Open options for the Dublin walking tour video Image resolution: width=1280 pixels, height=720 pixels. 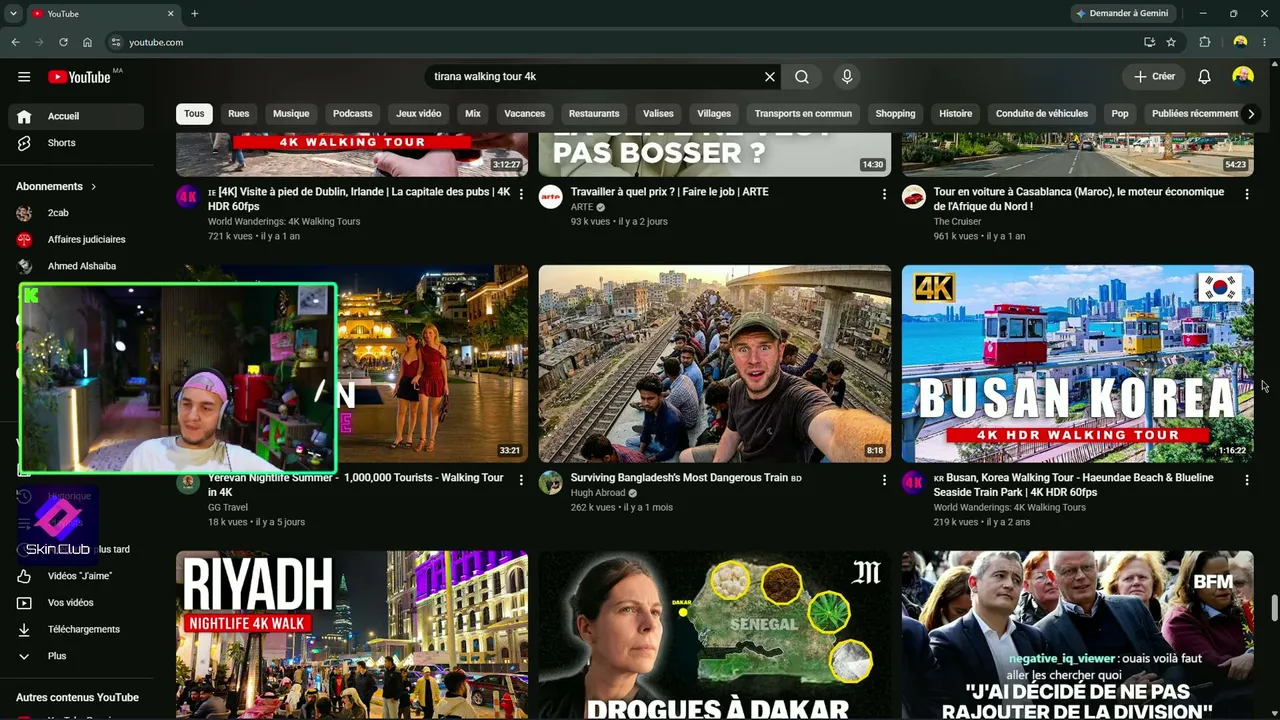[521, 195]
